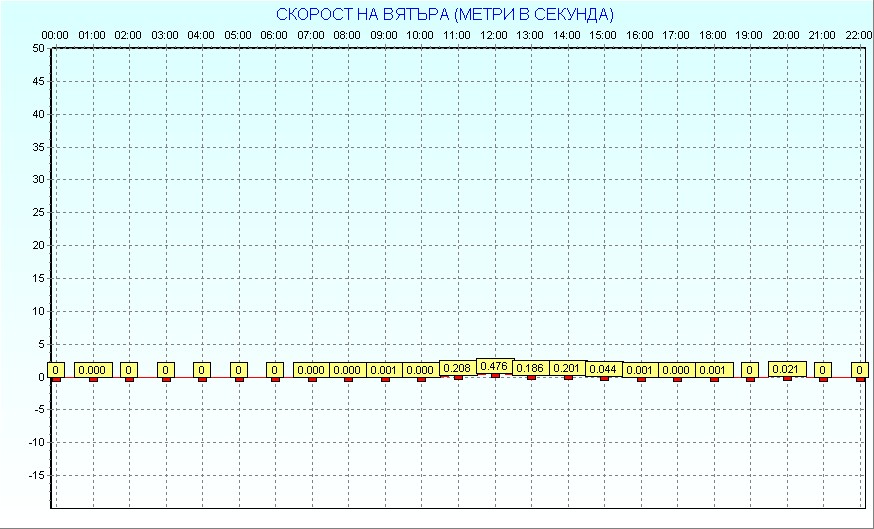Click the red data marker below 0.021
Image resolution: width=874 pixels, height=529 pixels.
click(x=786, y=378)
